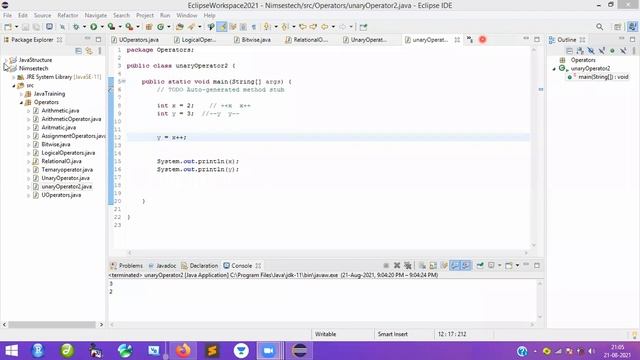
Task: Expand the JavaTraining package
Action: [x=21, y=94]
